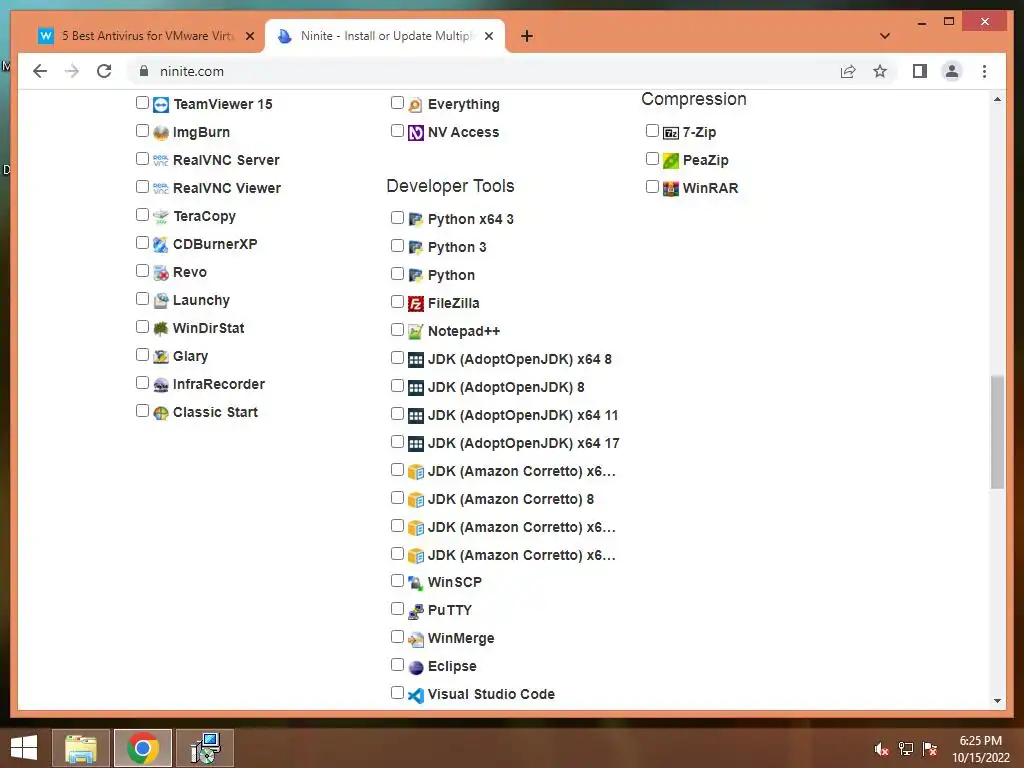Click the ninite.com address bar
Viewport: 1024px width, 768px height.
pos(483,71)
